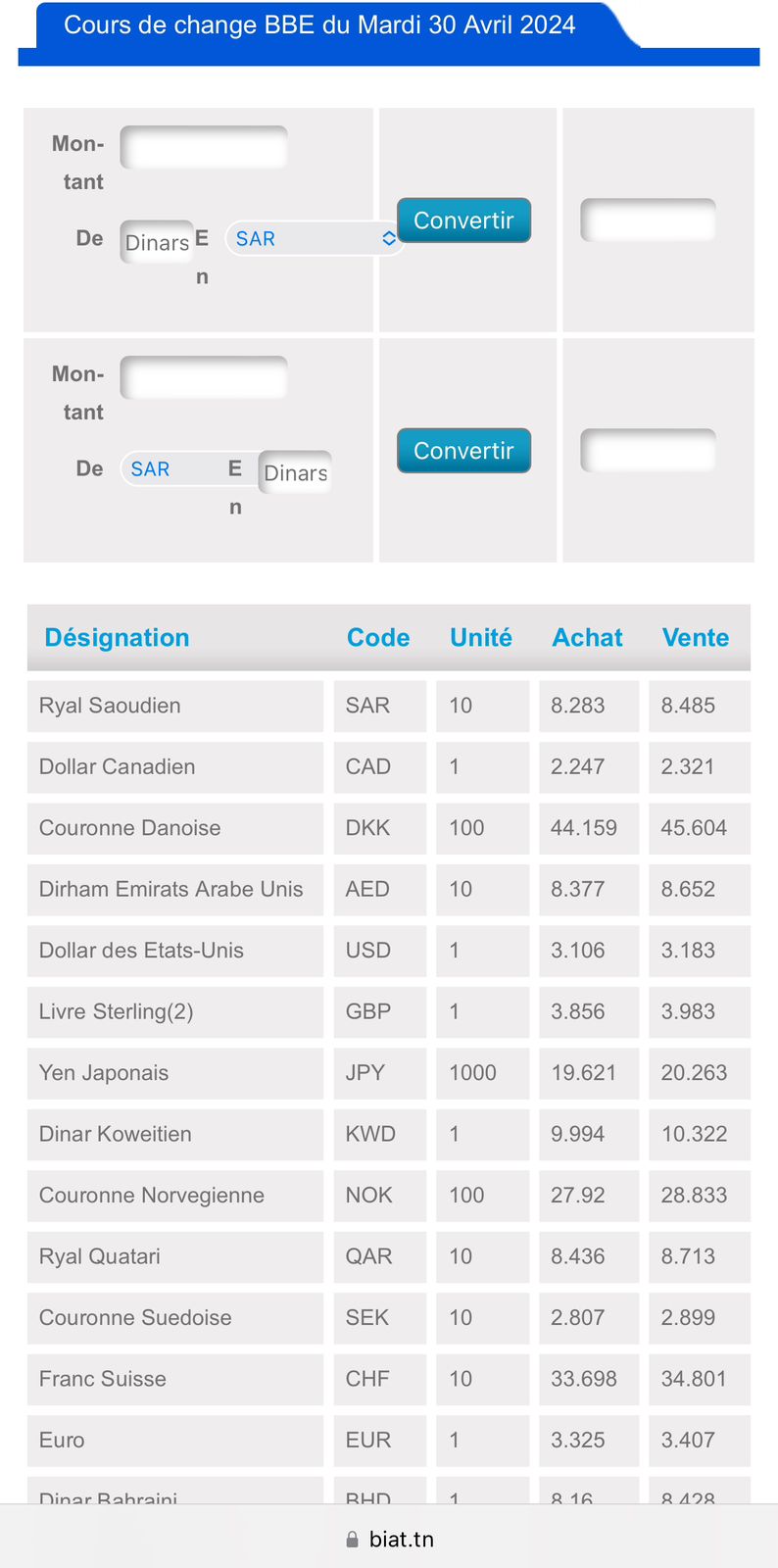Focus the first Montant input field
This screenshot has height=1568, width=778.
point(204,147)
